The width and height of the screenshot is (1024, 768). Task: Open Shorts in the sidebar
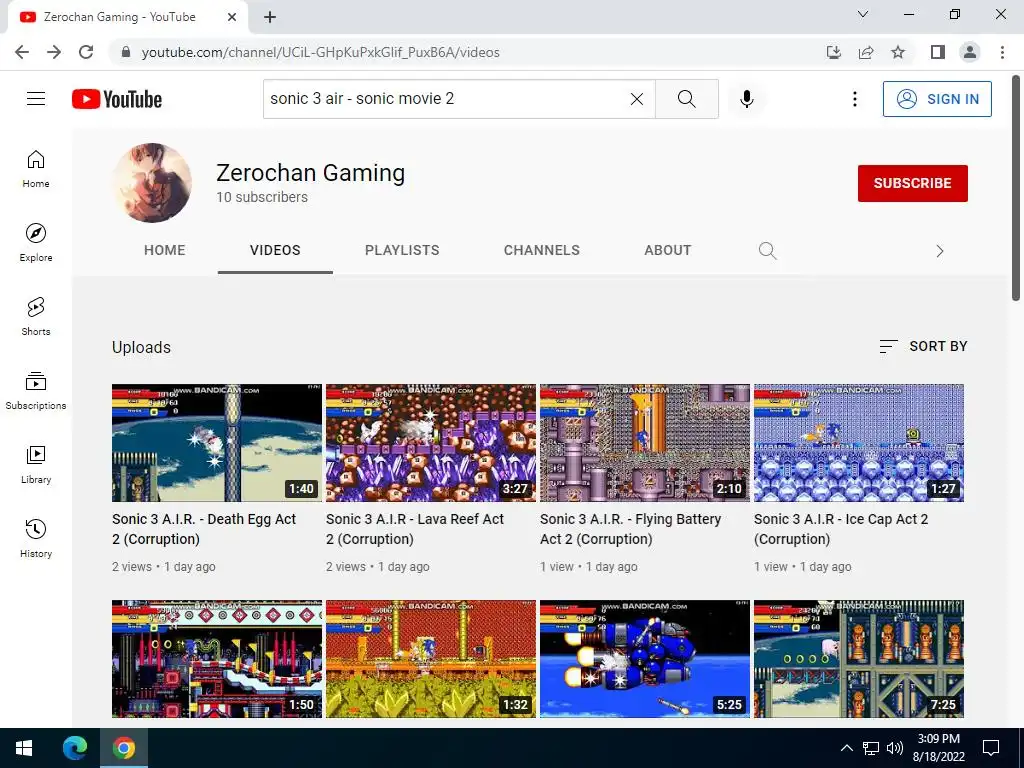click(36, 316)
